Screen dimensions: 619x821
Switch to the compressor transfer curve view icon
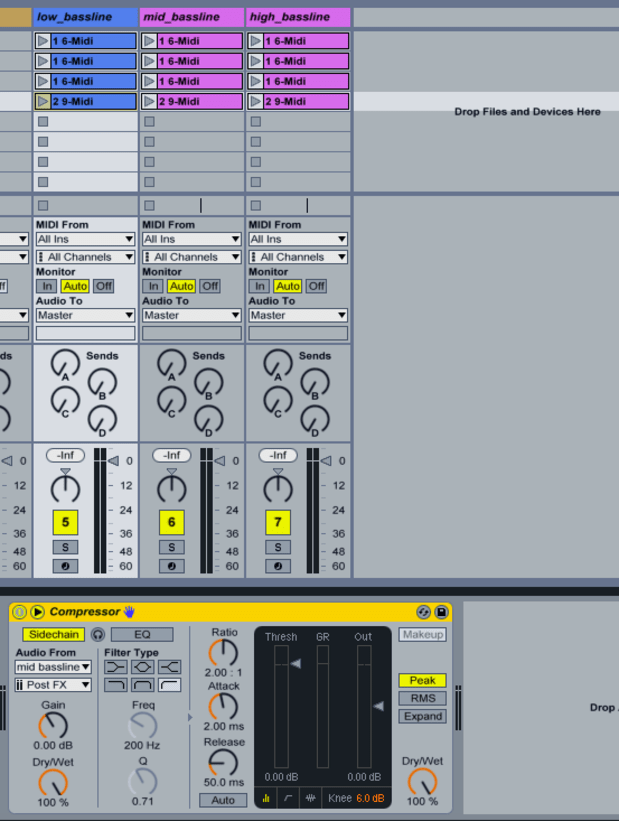(x=289, y=798)
